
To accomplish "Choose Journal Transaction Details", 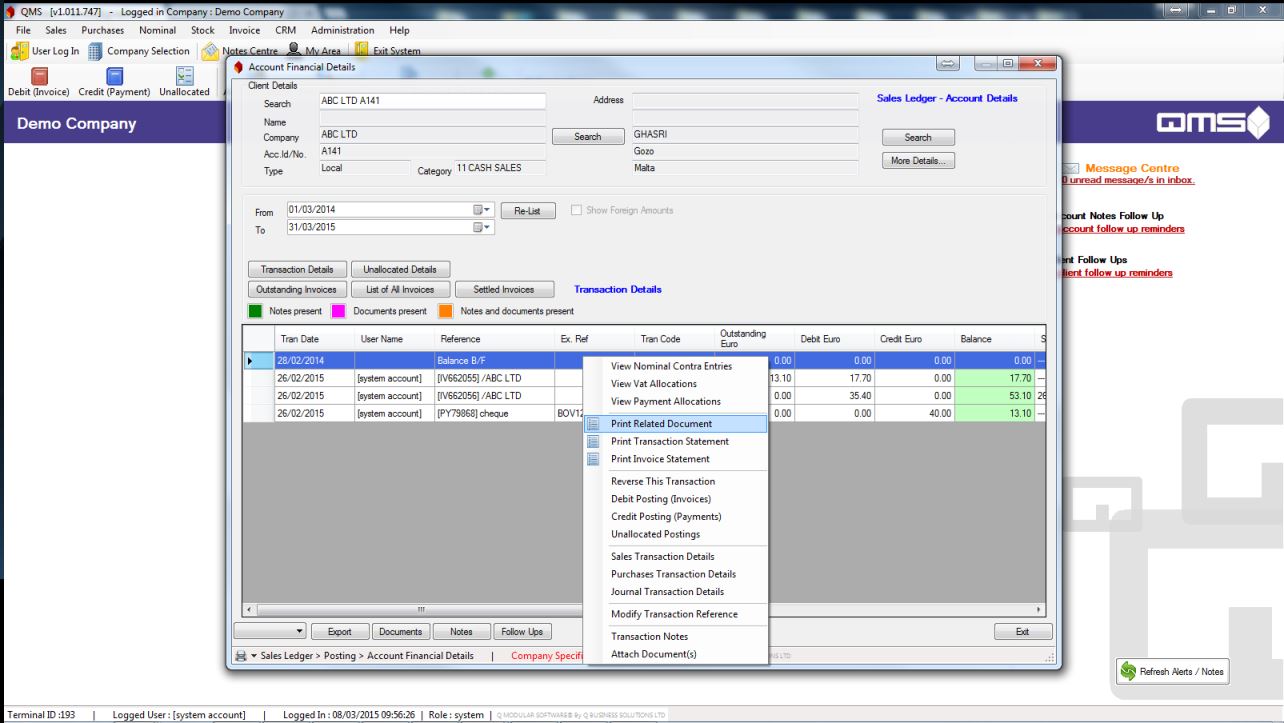I will click(676, 592).
